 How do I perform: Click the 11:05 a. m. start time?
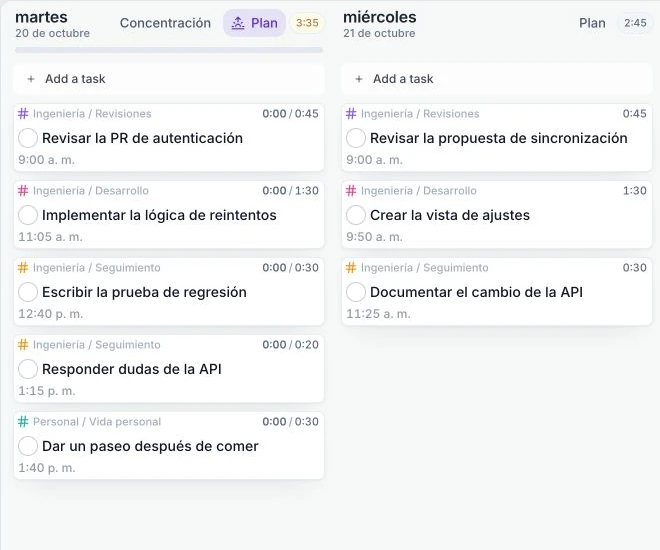[50, 237]
